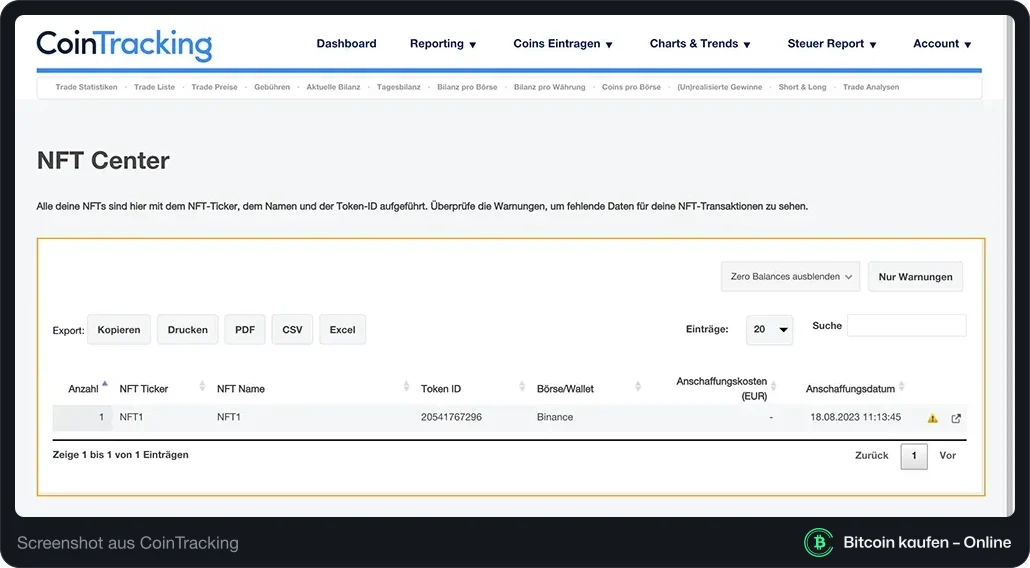Screen dimensions: 1030x568
Task: Open the NFT1 external link icon
Action: (x=956, y=418)
